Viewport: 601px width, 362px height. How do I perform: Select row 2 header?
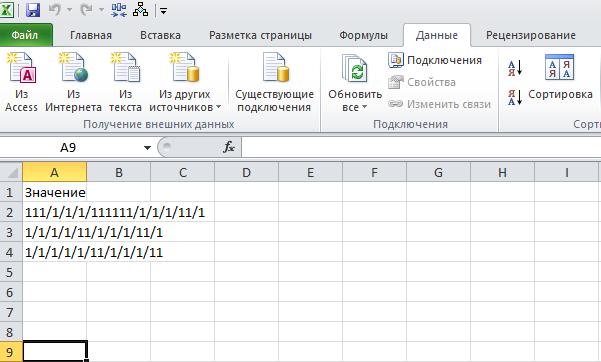click(x=11, y=212)
